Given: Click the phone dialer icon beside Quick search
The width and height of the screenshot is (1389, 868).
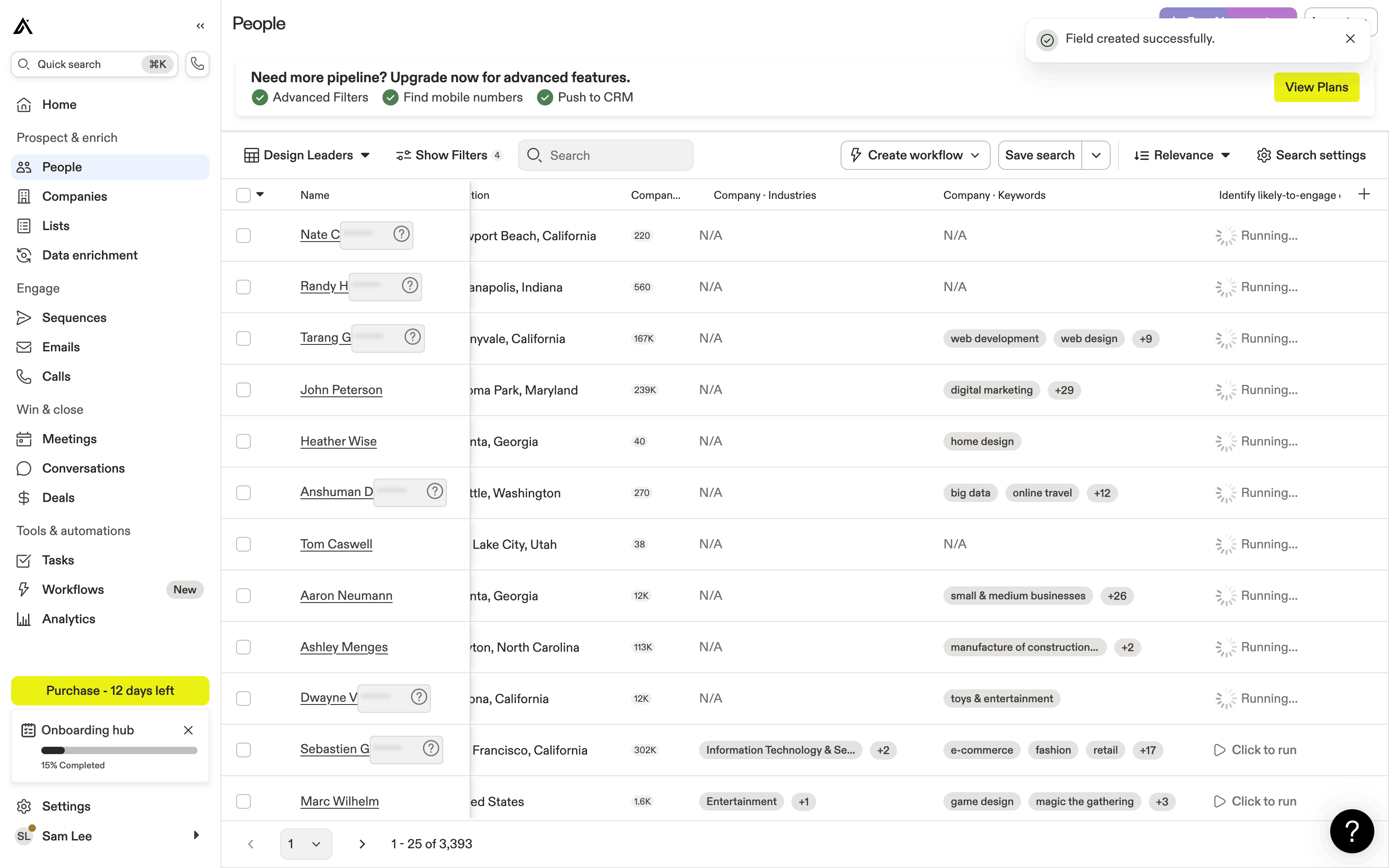Looking at the screenshot, I should click(197, 64).
